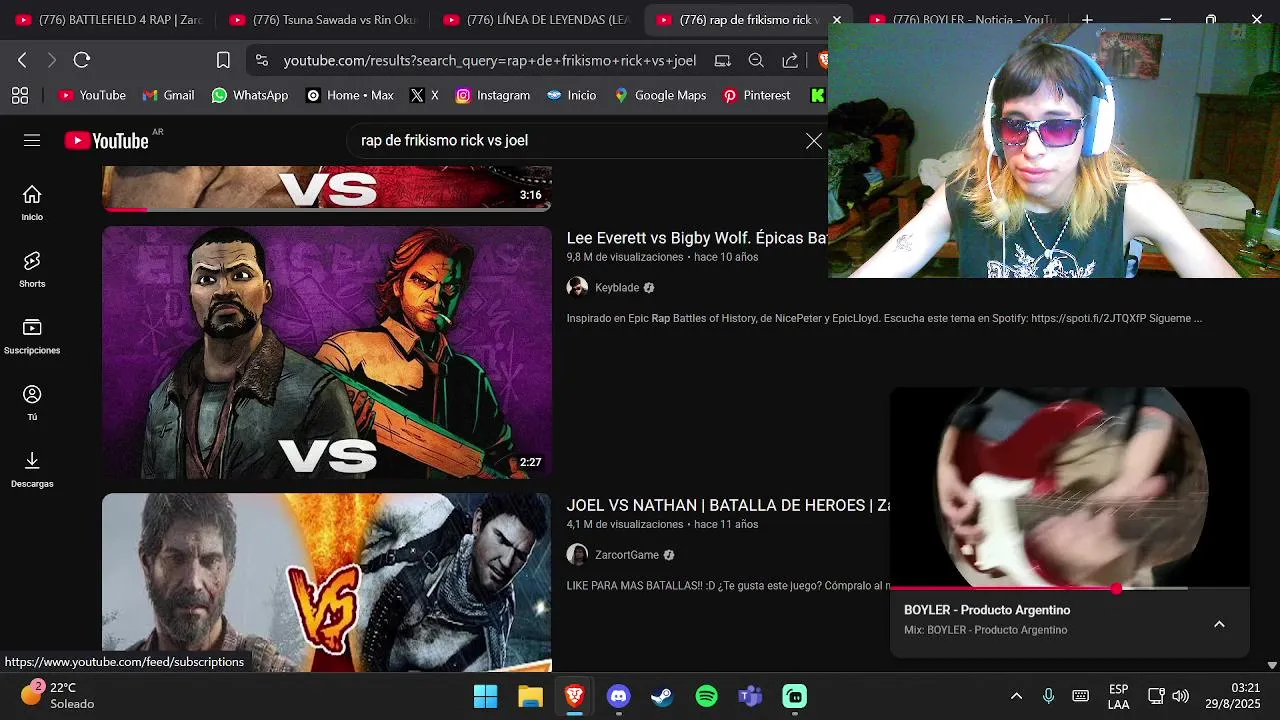Viewport: 1280px width, 720px height.
Task: Open the WhatsApp bookmark
Action: 250,95
